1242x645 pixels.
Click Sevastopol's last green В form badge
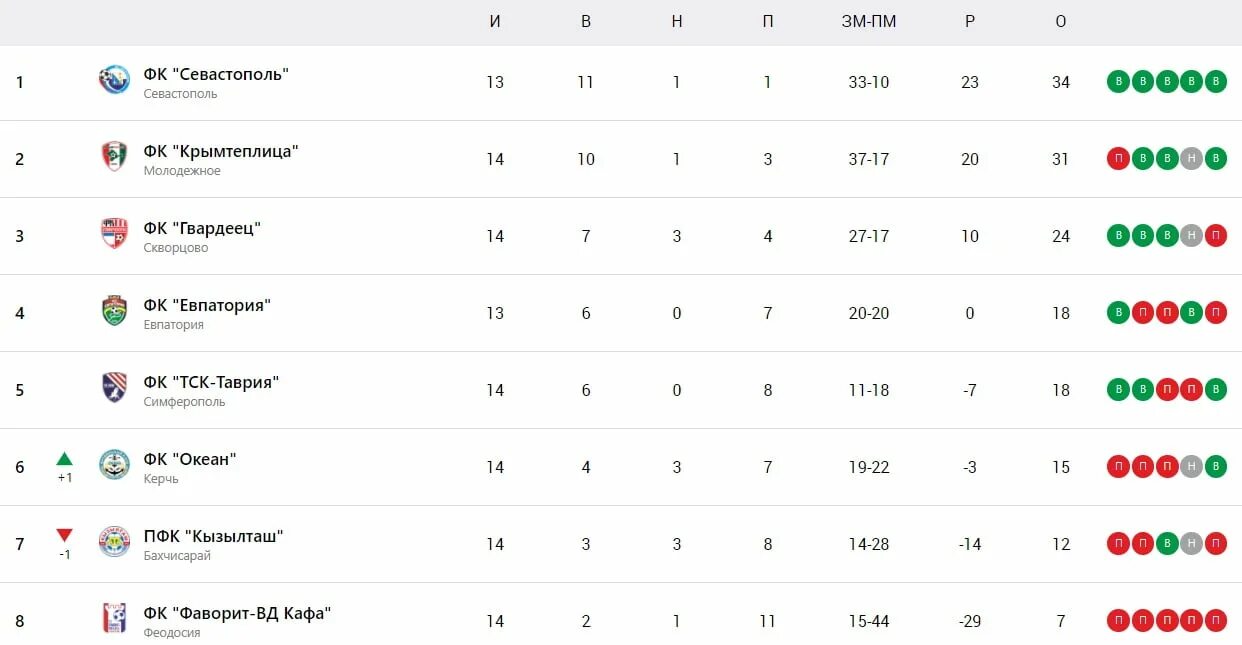point(1215,81)
